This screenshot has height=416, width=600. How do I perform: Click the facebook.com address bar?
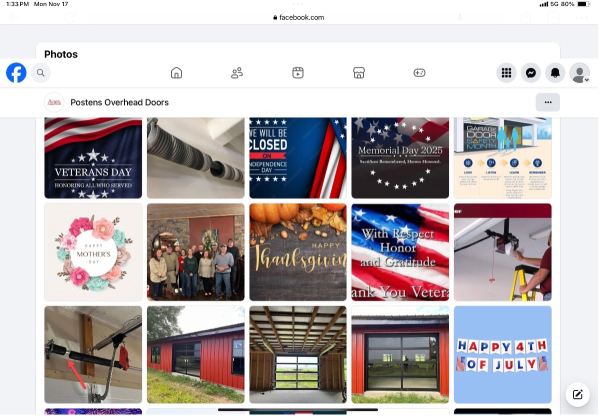point(298,17)
